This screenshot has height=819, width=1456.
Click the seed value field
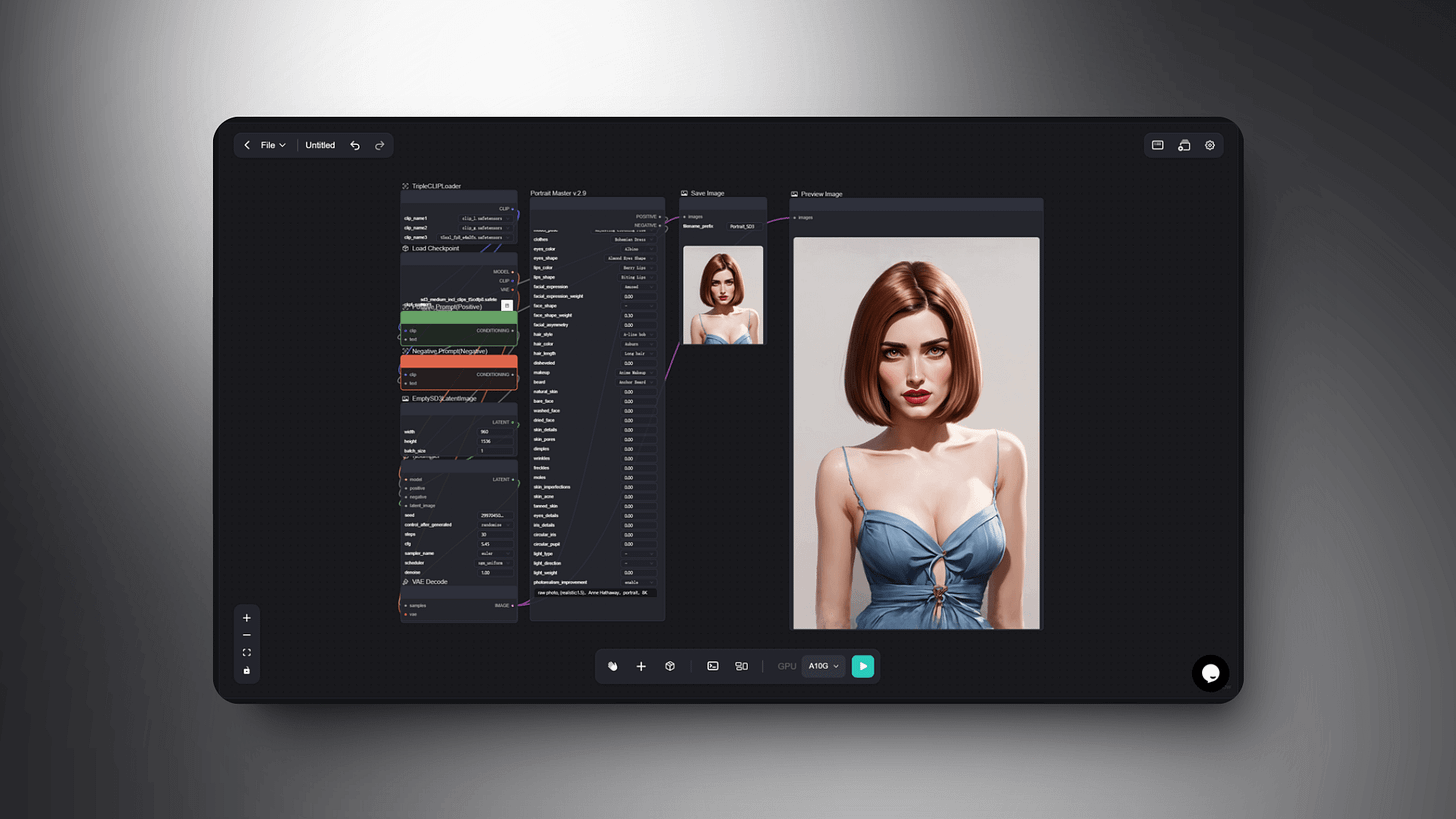coord(496,515)
